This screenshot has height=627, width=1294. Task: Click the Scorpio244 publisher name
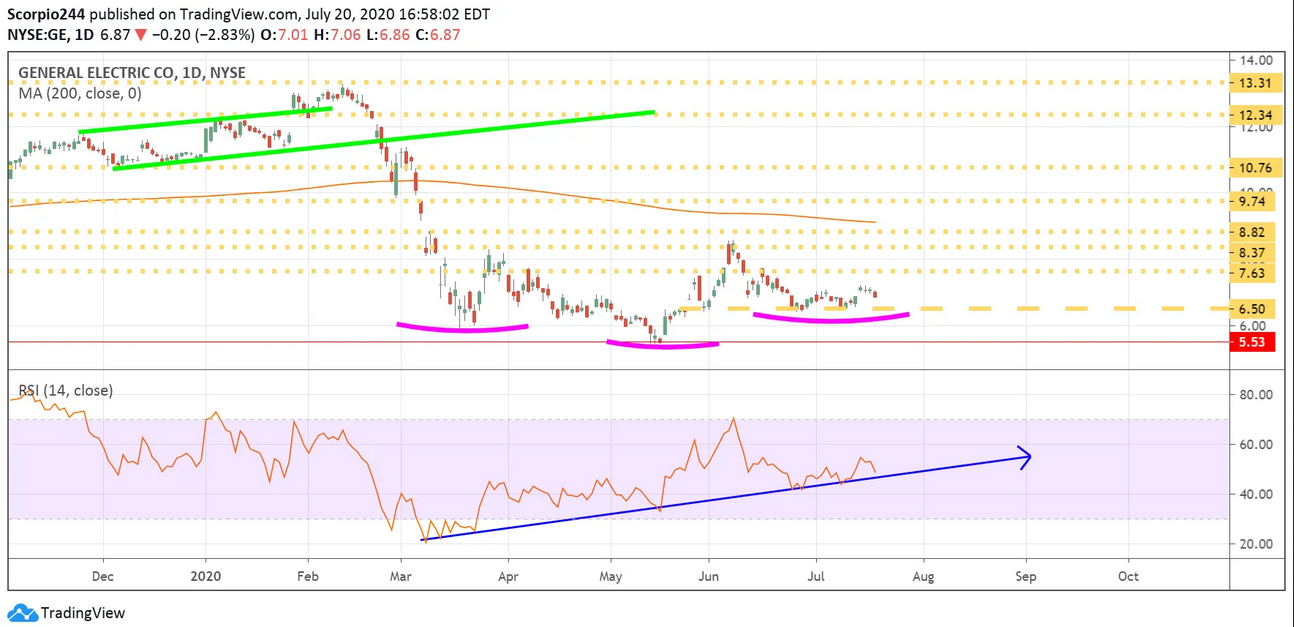tap(47, 14)
